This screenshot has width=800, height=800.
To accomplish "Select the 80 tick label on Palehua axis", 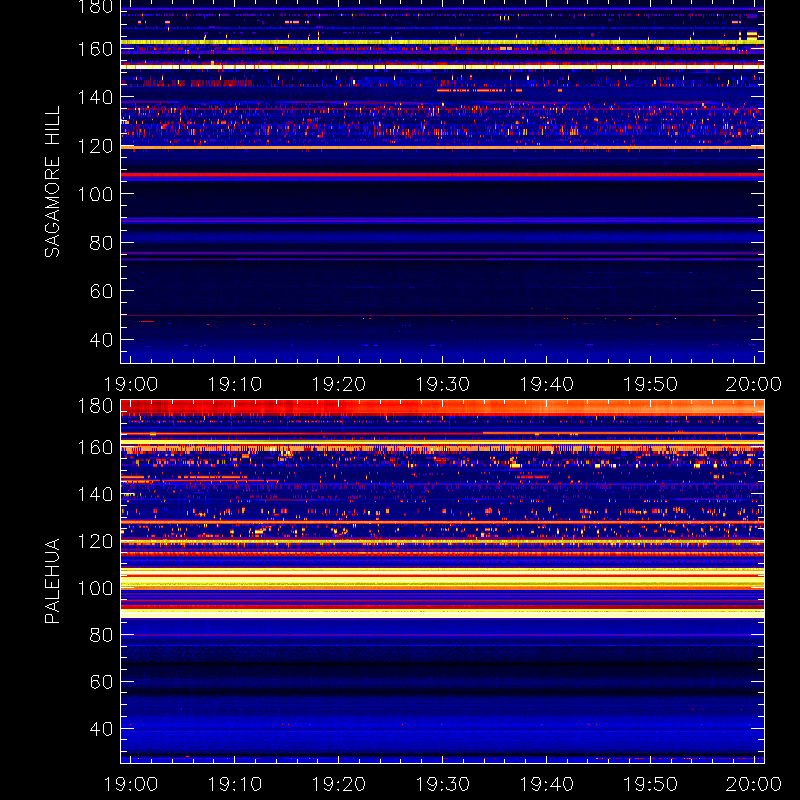I will (x=101, y=635).
